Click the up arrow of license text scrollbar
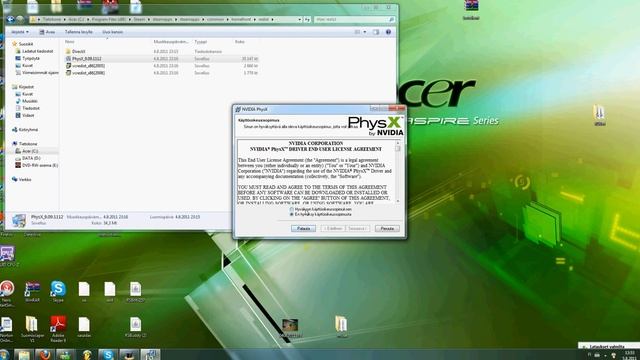The image size is (640, 360). (x=398, y=143)
